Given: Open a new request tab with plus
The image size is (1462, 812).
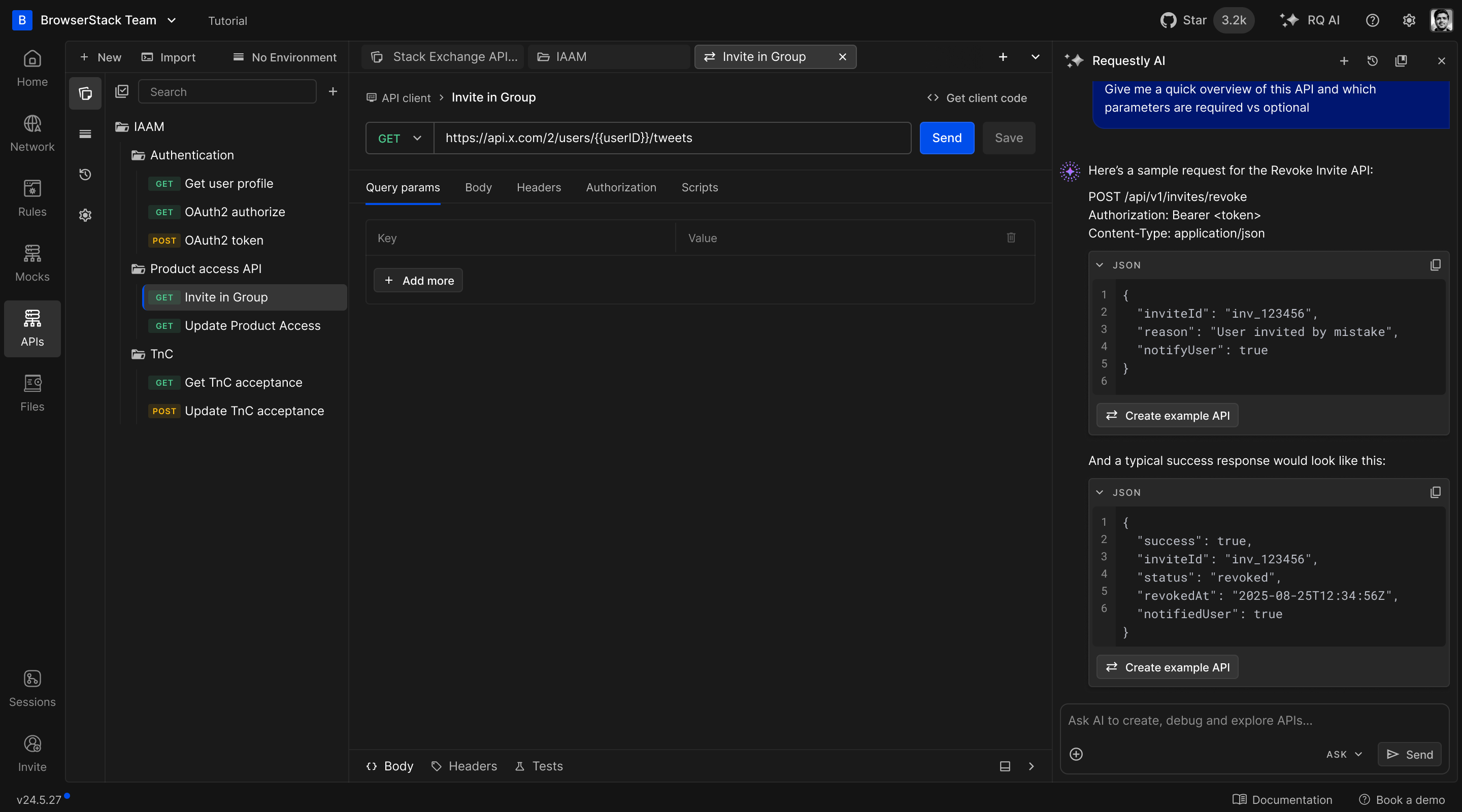Looking at the screenshot, I should coord(1003,57).
